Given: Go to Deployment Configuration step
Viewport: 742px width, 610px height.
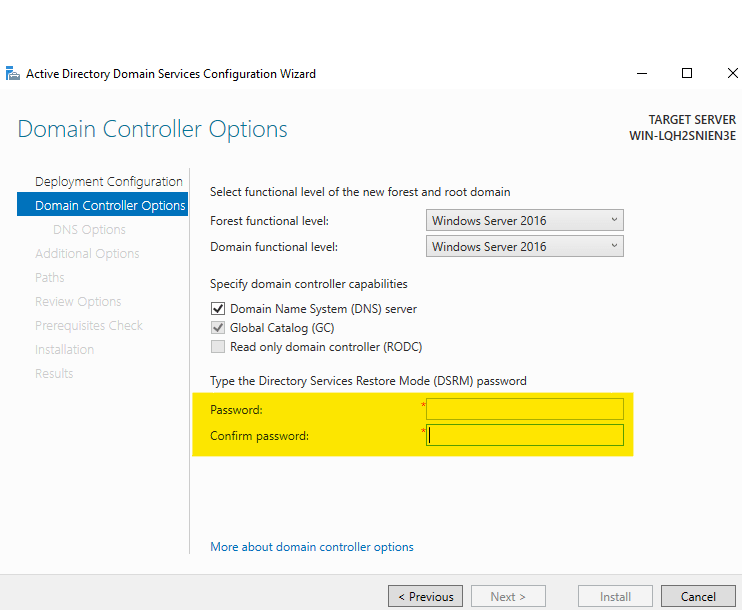Looking at the screenshot, I should click(x=108, y=182).
